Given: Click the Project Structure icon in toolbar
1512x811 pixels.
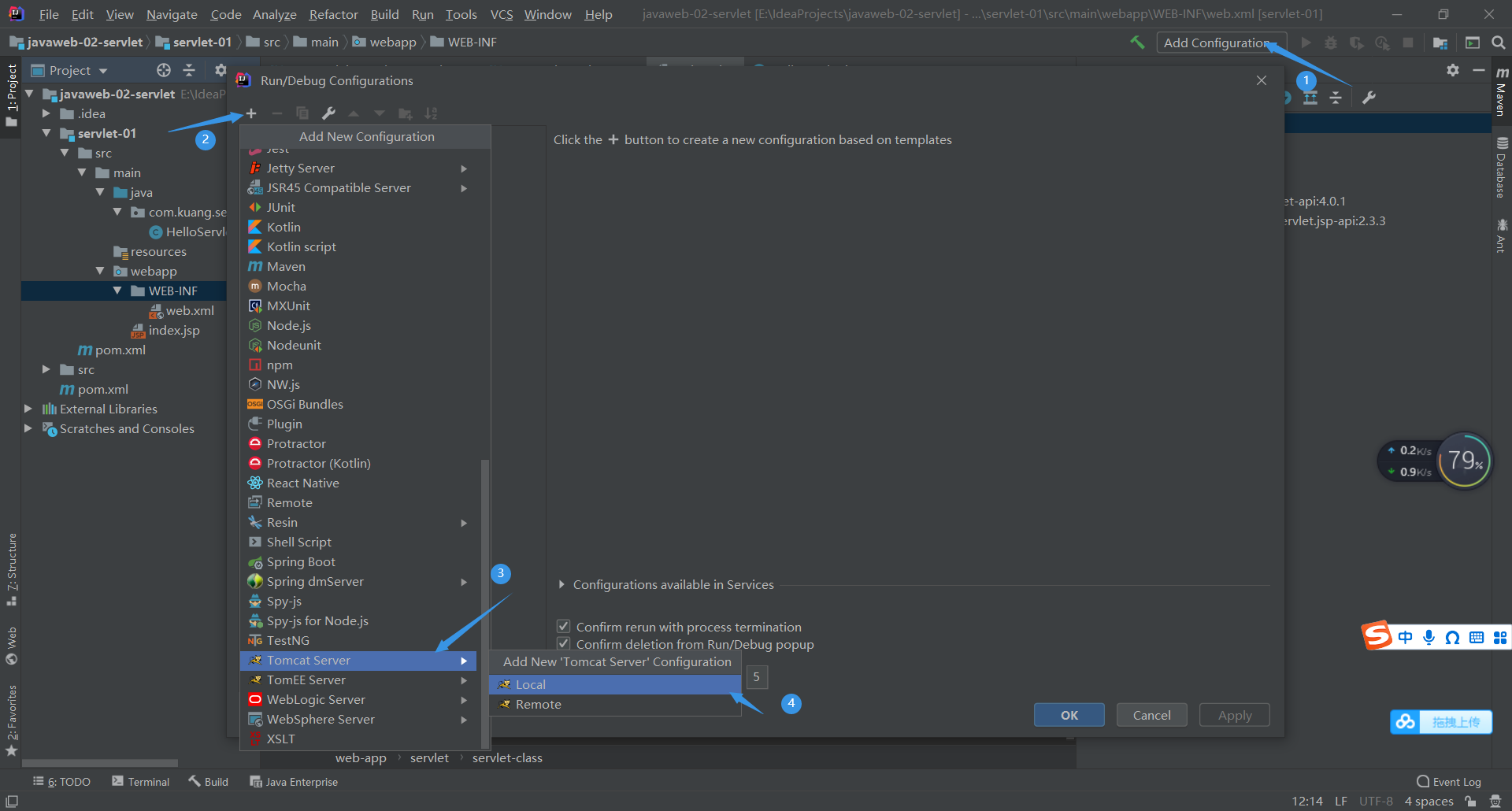Looking at the screenshot, I should click(1440, 43).
